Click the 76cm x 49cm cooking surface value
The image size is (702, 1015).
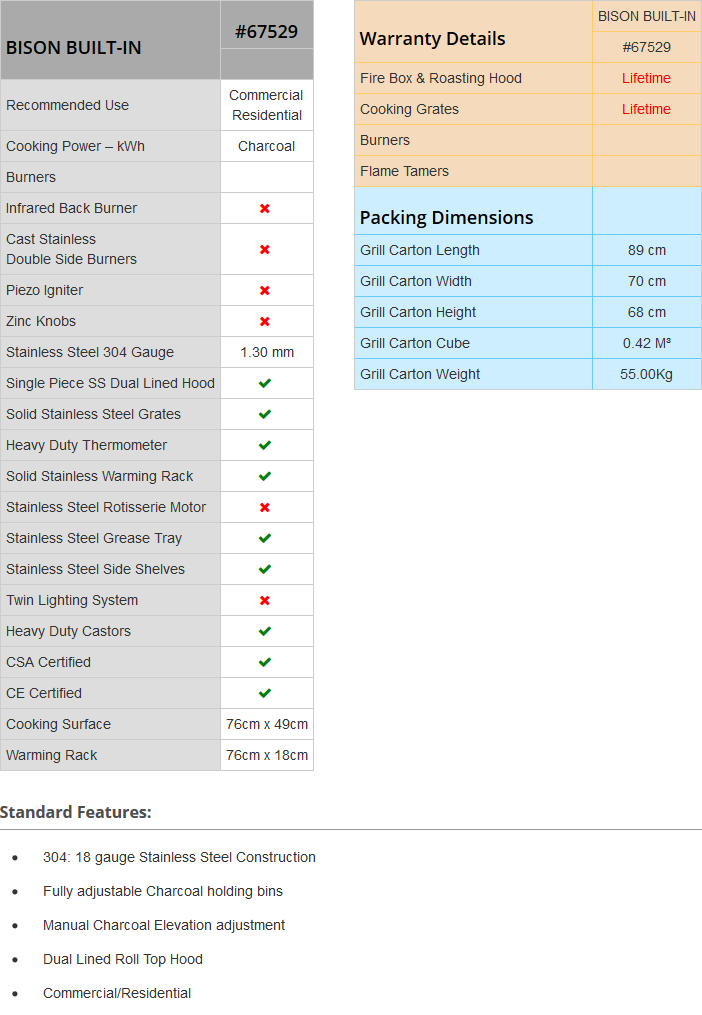267,724
